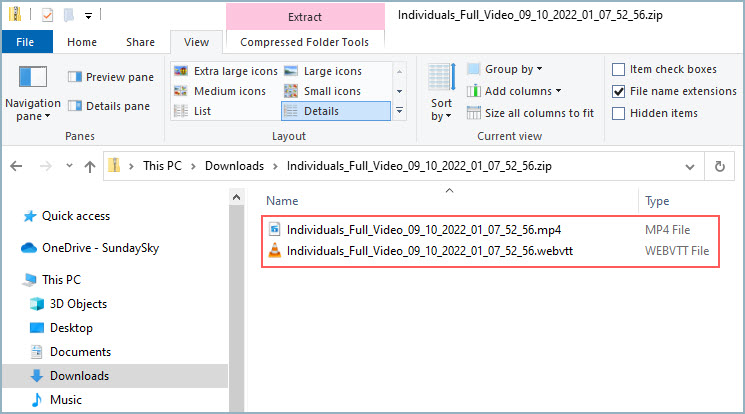
Task: Open the address bar history dropdown
Action: [x=690, y=166]
